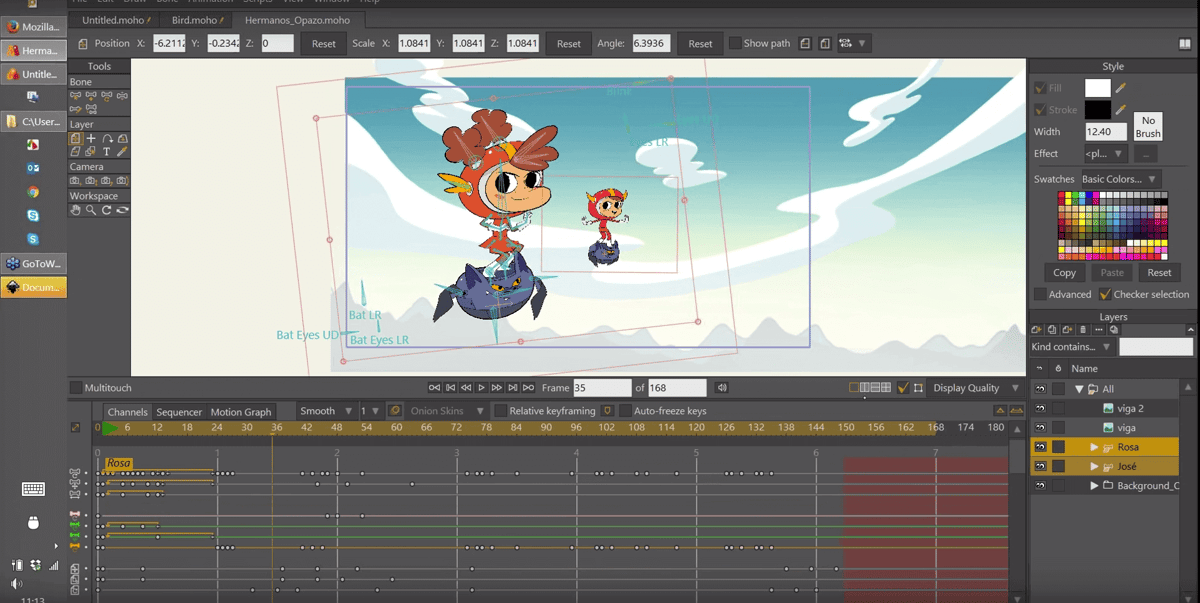1200x603 pixels.
Task: Enable Auto-freeze keys checkbox
Action: tap(625, 411)
